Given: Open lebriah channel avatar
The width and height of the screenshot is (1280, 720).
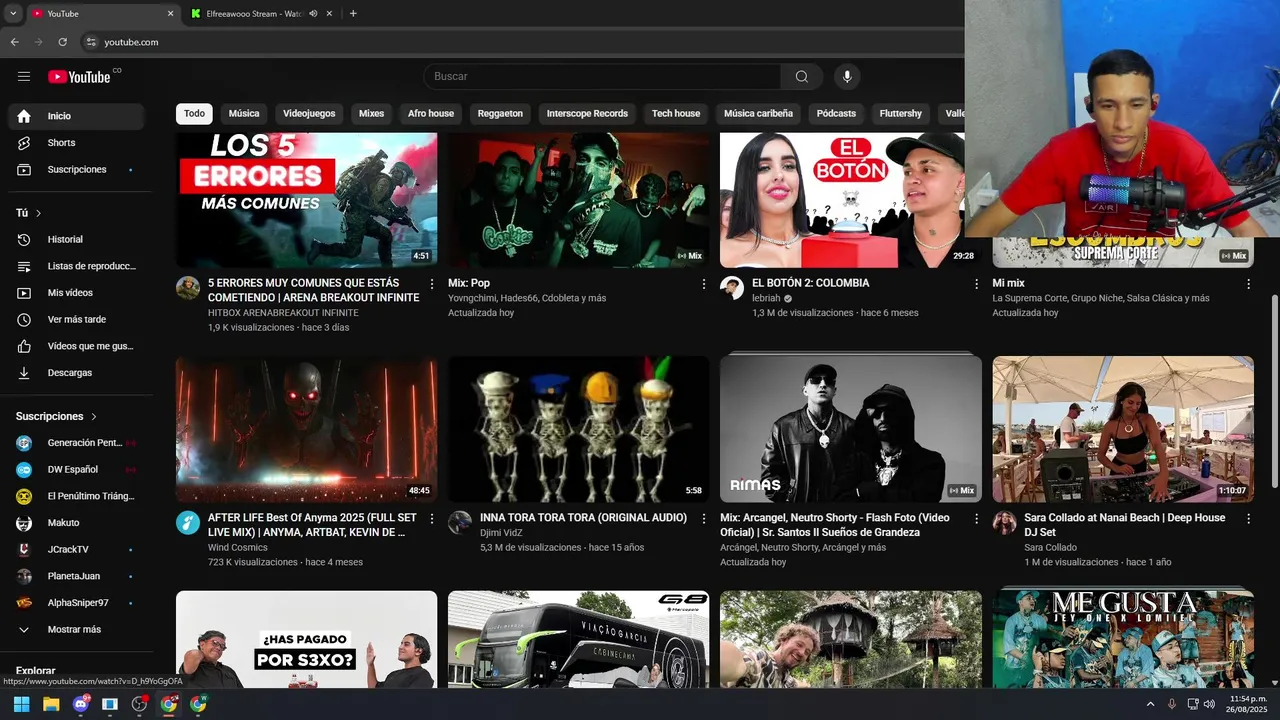Looking at the screenshot, I should pyautogui.click(x=732, y=288).
